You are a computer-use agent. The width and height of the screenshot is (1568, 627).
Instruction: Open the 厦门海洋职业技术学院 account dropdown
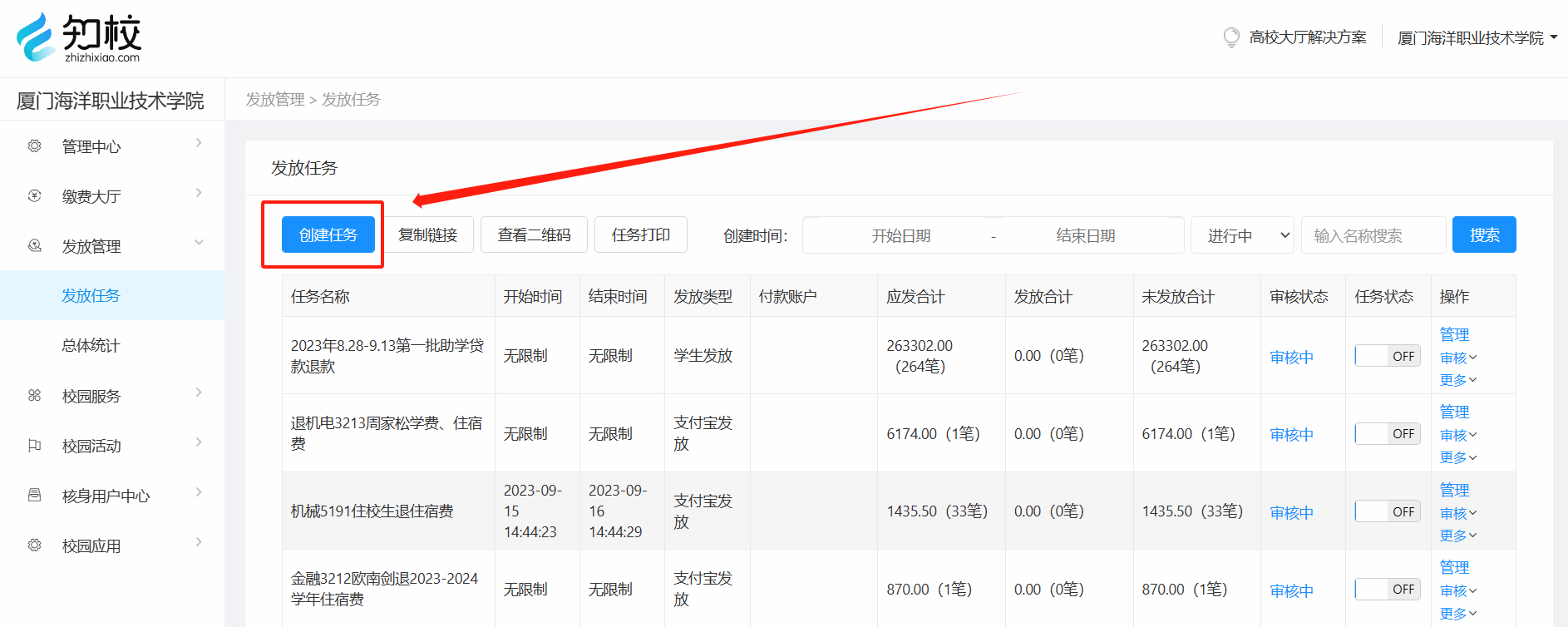[1477, 38]
